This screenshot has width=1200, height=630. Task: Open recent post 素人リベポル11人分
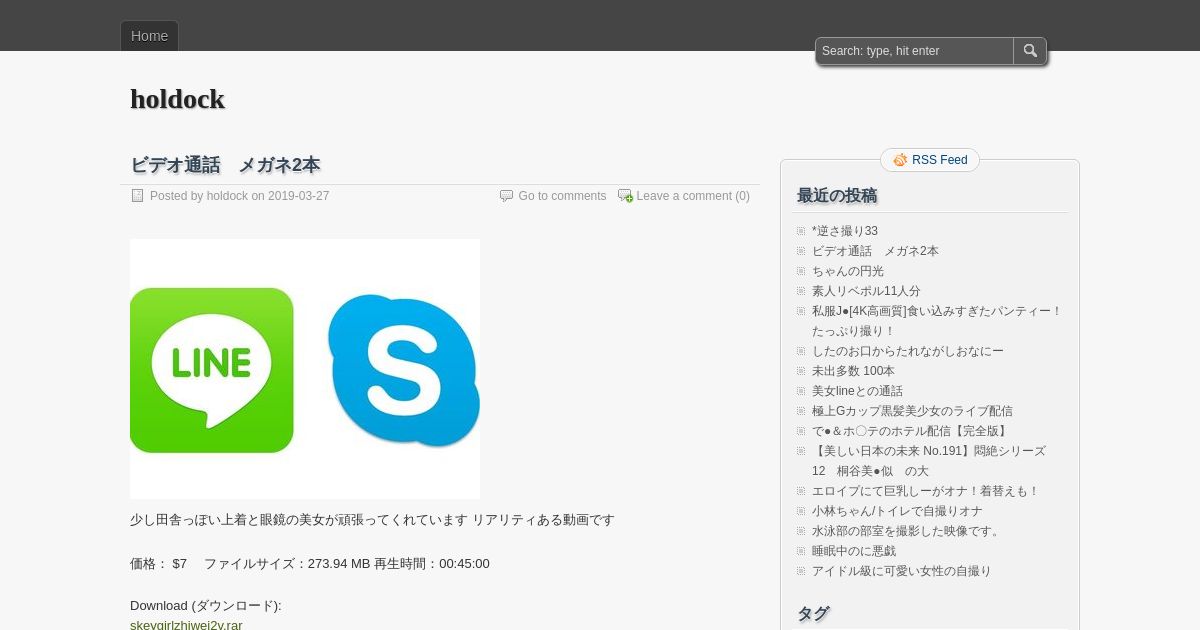[x=866, y=291]
